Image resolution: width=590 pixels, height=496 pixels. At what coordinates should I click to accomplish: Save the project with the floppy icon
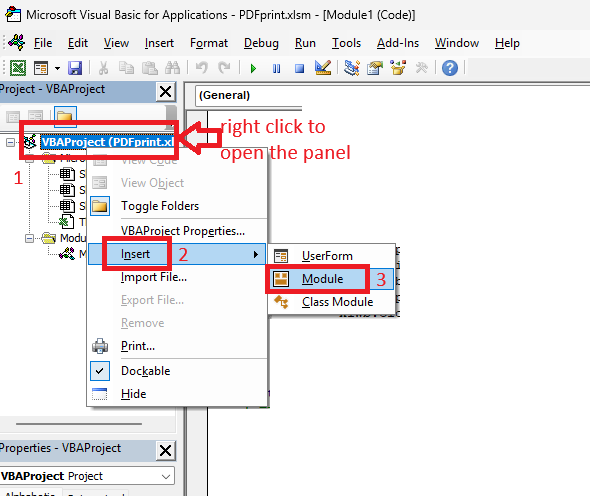(75, 68)
